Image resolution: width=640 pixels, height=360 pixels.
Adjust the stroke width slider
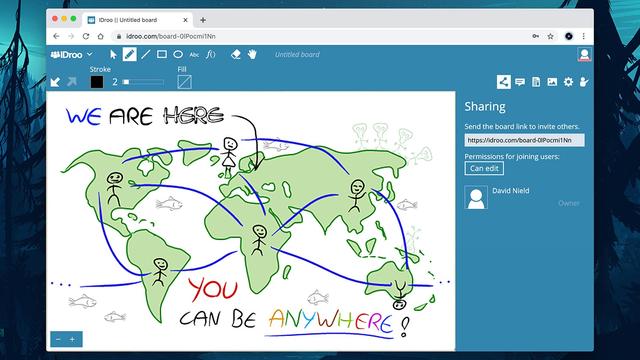click(143, 82)
